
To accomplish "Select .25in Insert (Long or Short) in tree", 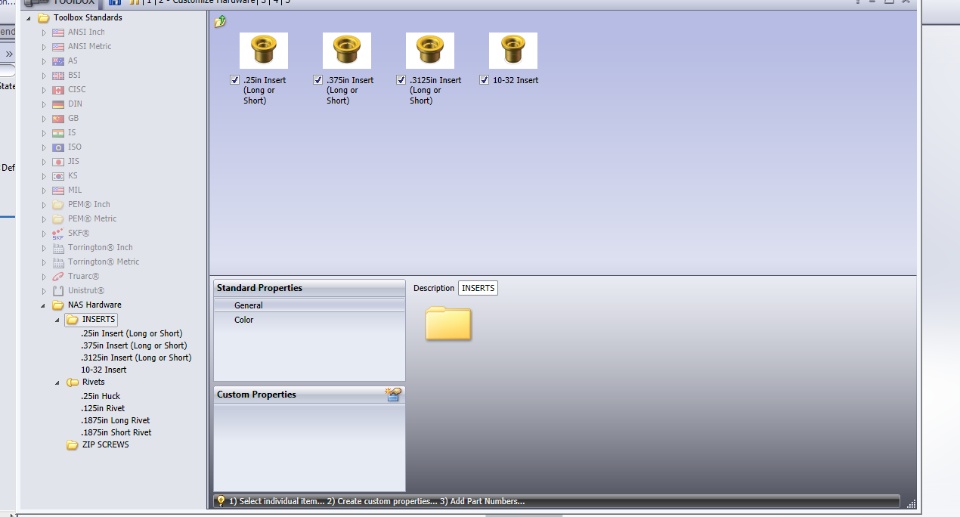I will [132, 334].
